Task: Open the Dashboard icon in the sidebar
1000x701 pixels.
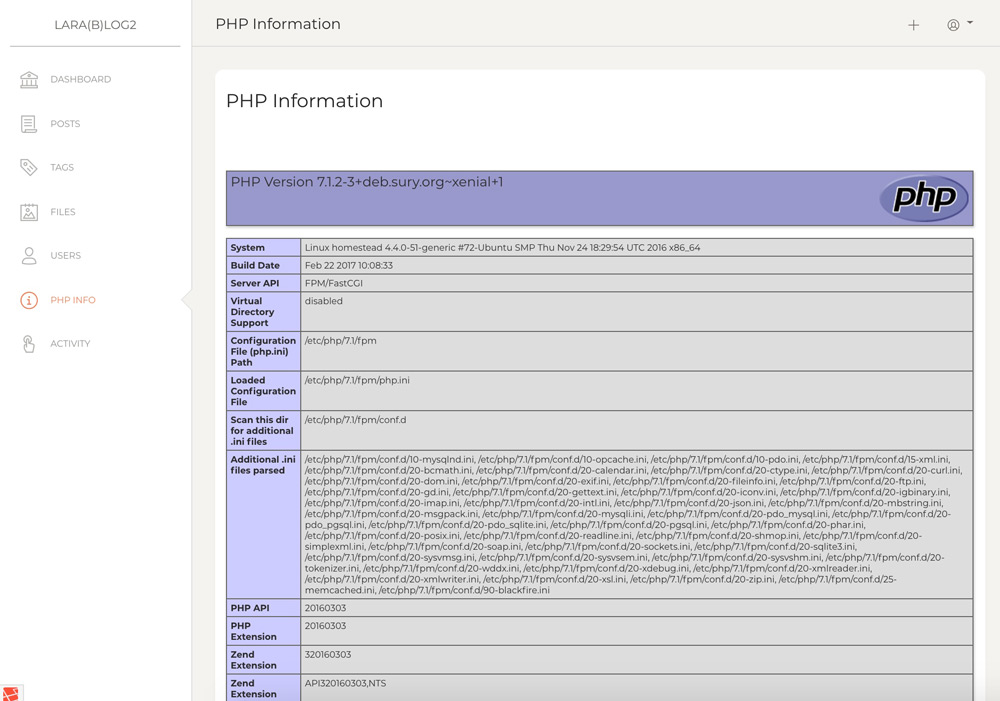Action: pyautogui.click(x=29, y=79)
